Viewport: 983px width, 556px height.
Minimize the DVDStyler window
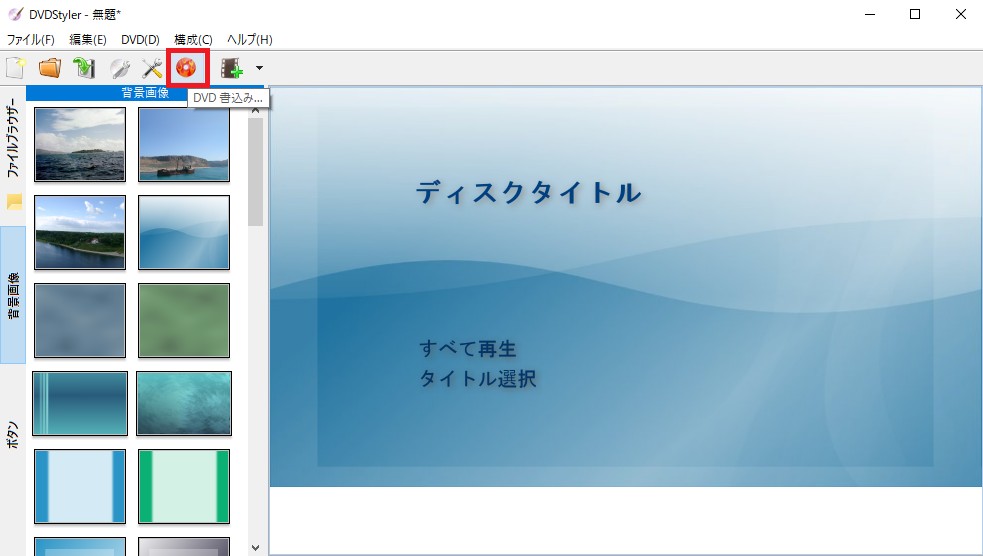[870, 14]
